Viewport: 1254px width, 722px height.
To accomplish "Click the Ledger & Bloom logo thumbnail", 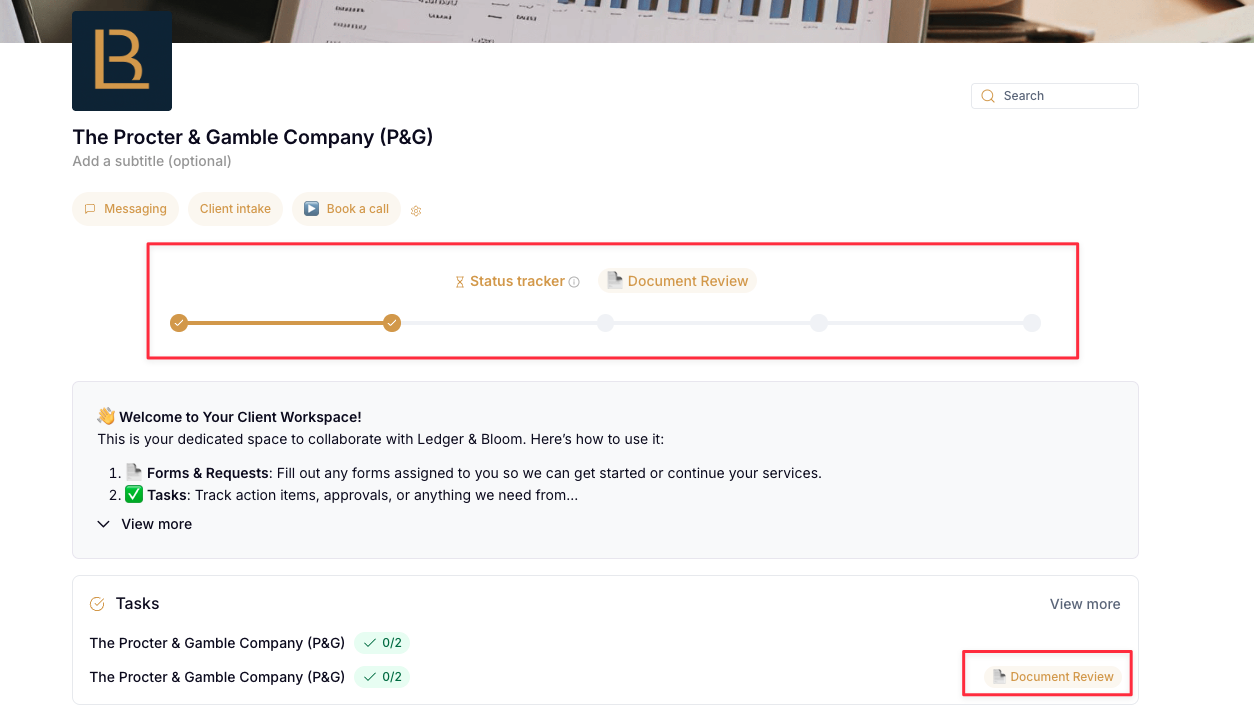I will [122, 61].
